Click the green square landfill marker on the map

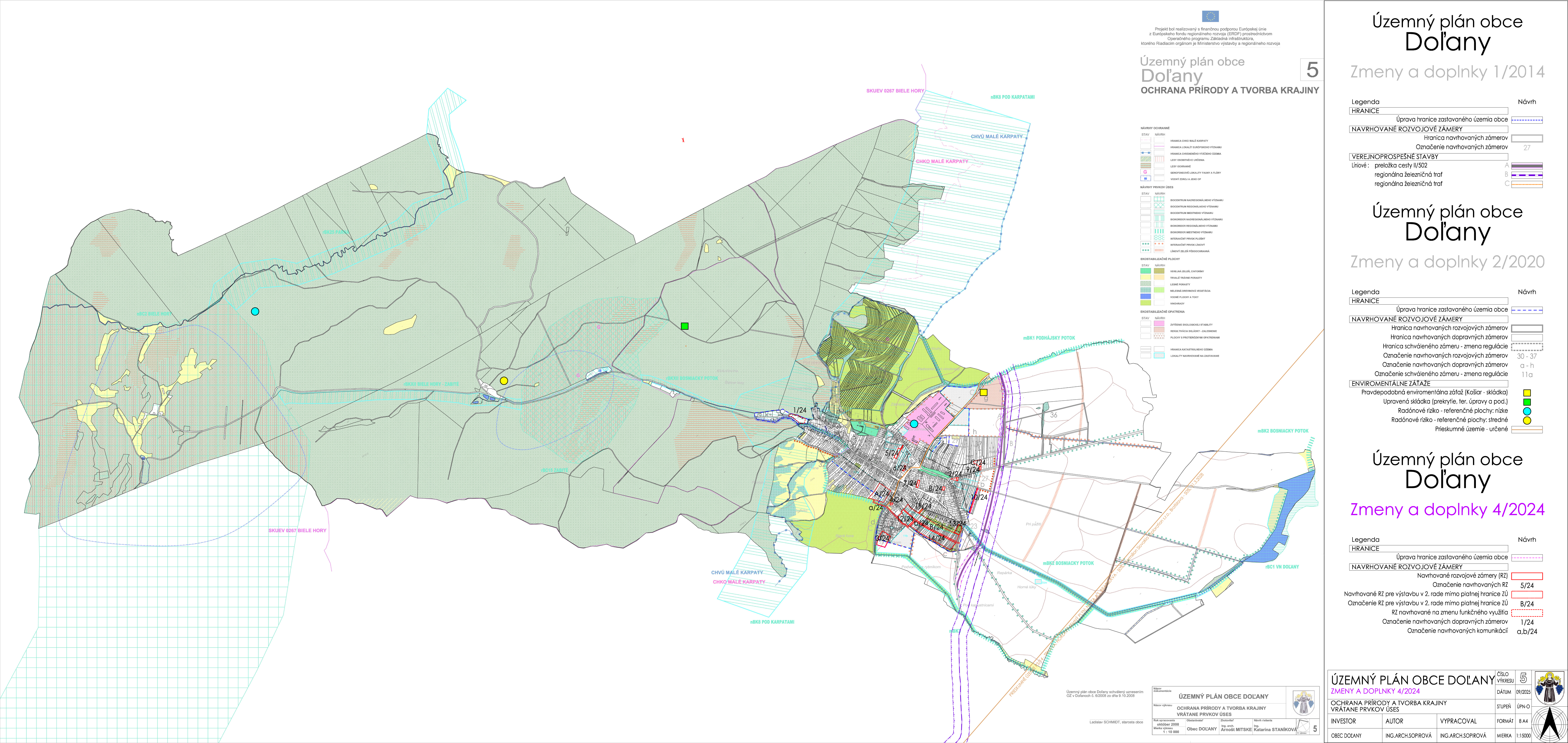coord(684,326)
